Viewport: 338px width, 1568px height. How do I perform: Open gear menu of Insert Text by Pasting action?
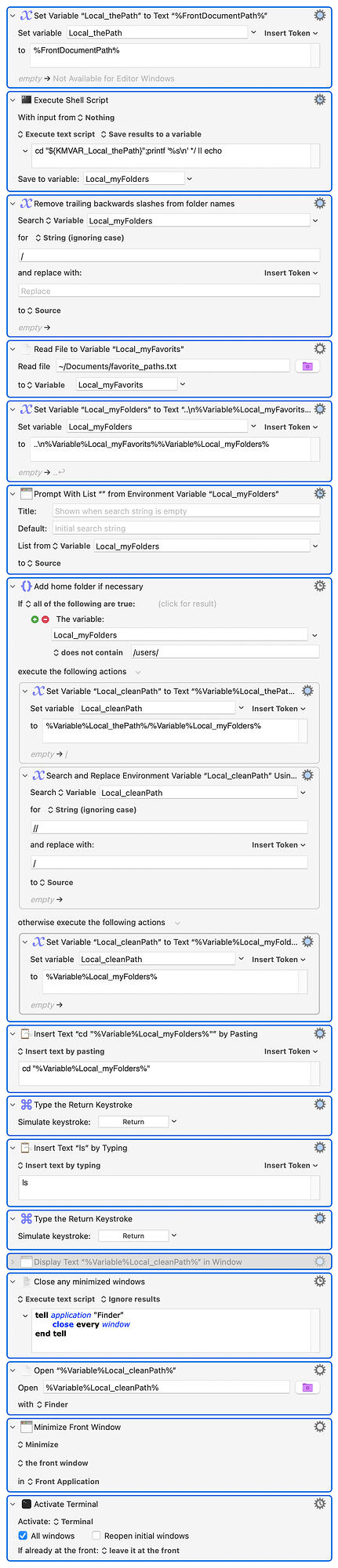(319, 1033)
